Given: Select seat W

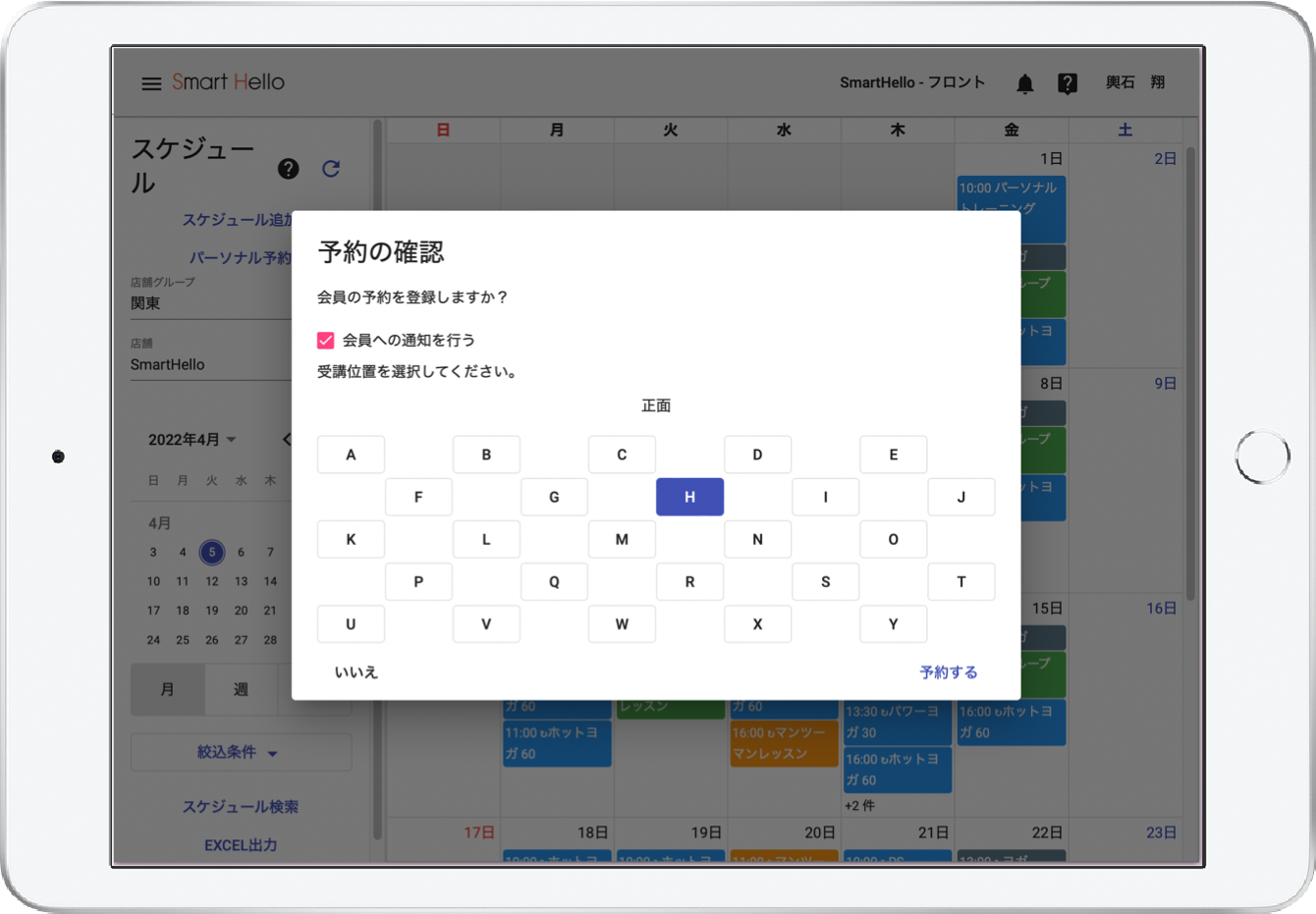Looking at the screenshot, I should coord(622,623).
